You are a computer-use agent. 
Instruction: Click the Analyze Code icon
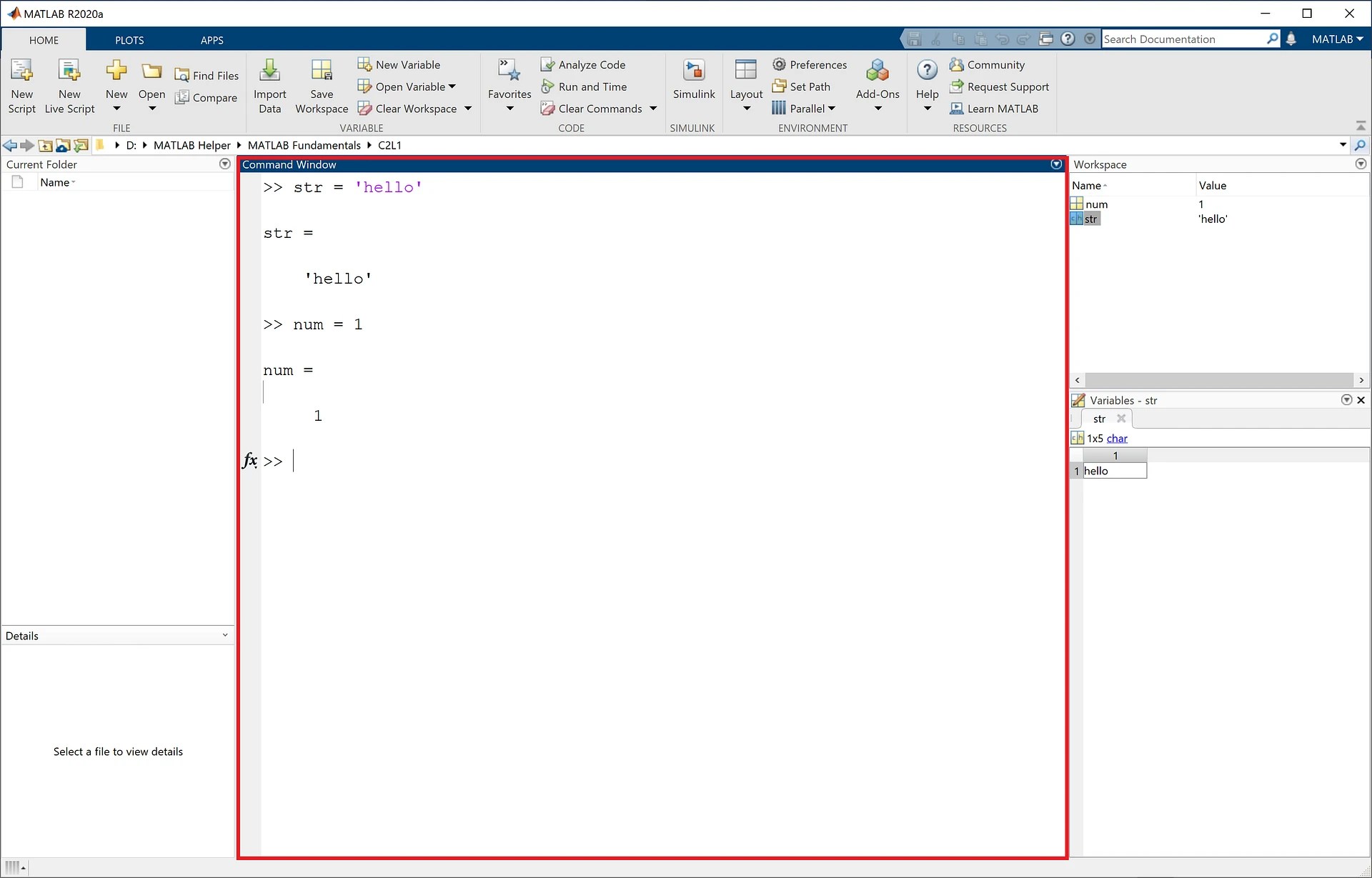(584, 64)
